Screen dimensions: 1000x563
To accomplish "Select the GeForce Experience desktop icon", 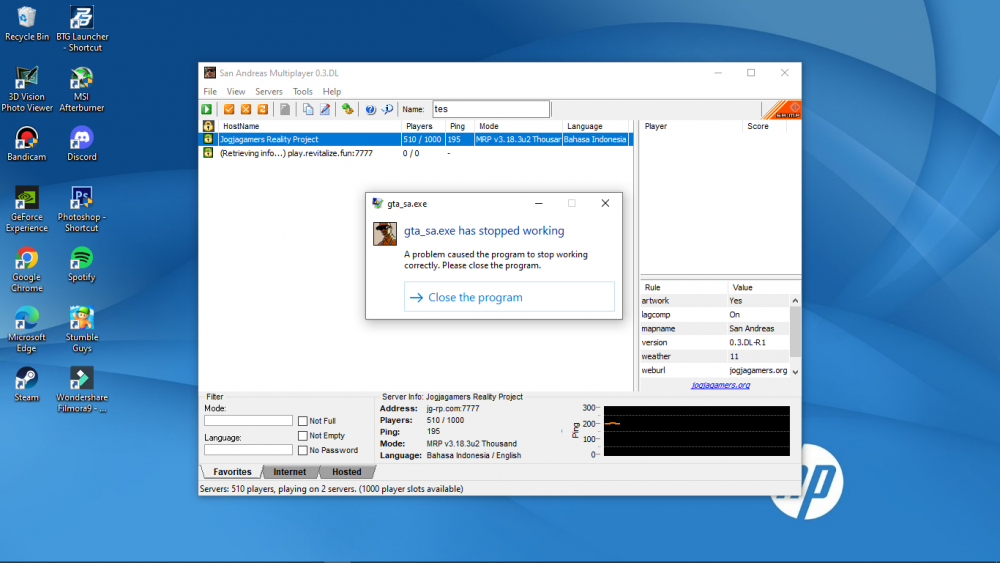I will point(27,209).
